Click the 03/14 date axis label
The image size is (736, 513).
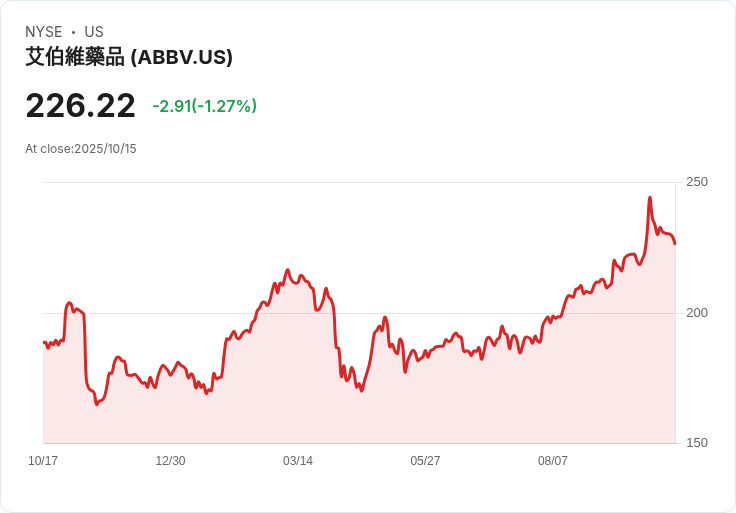[298, 460]
